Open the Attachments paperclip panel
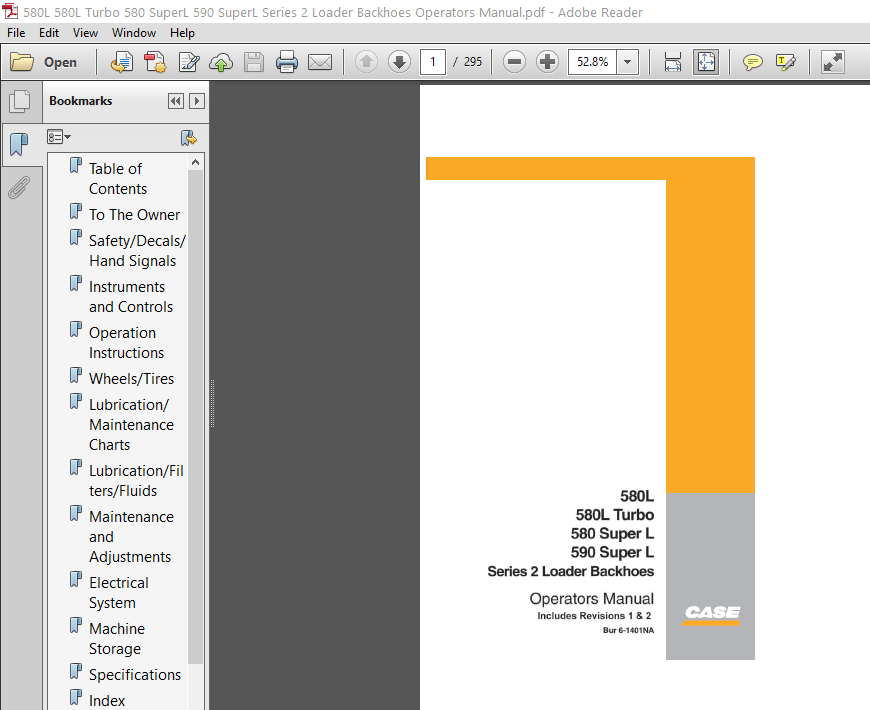The height and width of the screenshot is (710, 870). tap(19, 187)
